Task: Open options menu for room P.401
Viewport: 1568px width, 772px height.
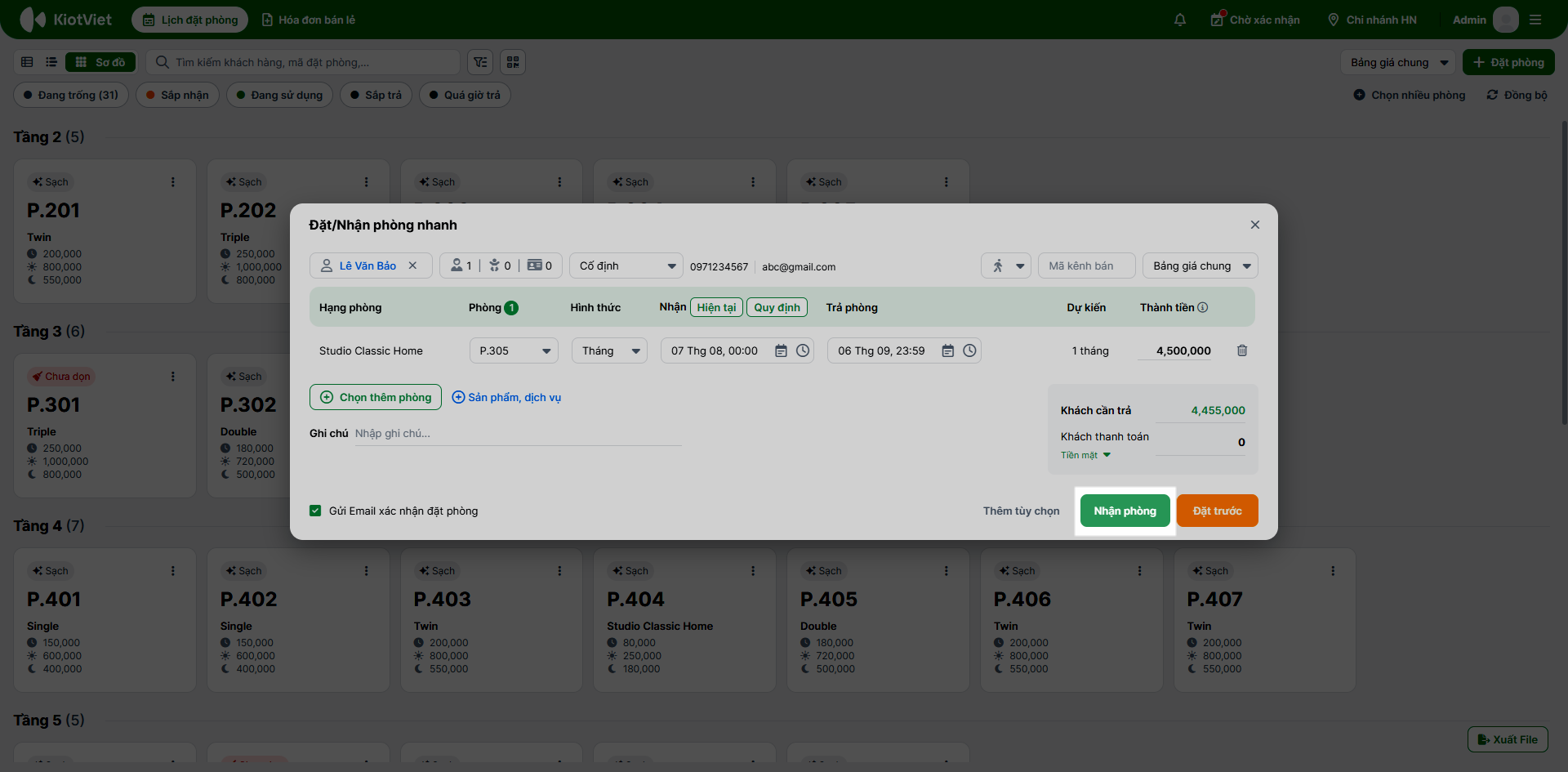Action: click(172, 571)
